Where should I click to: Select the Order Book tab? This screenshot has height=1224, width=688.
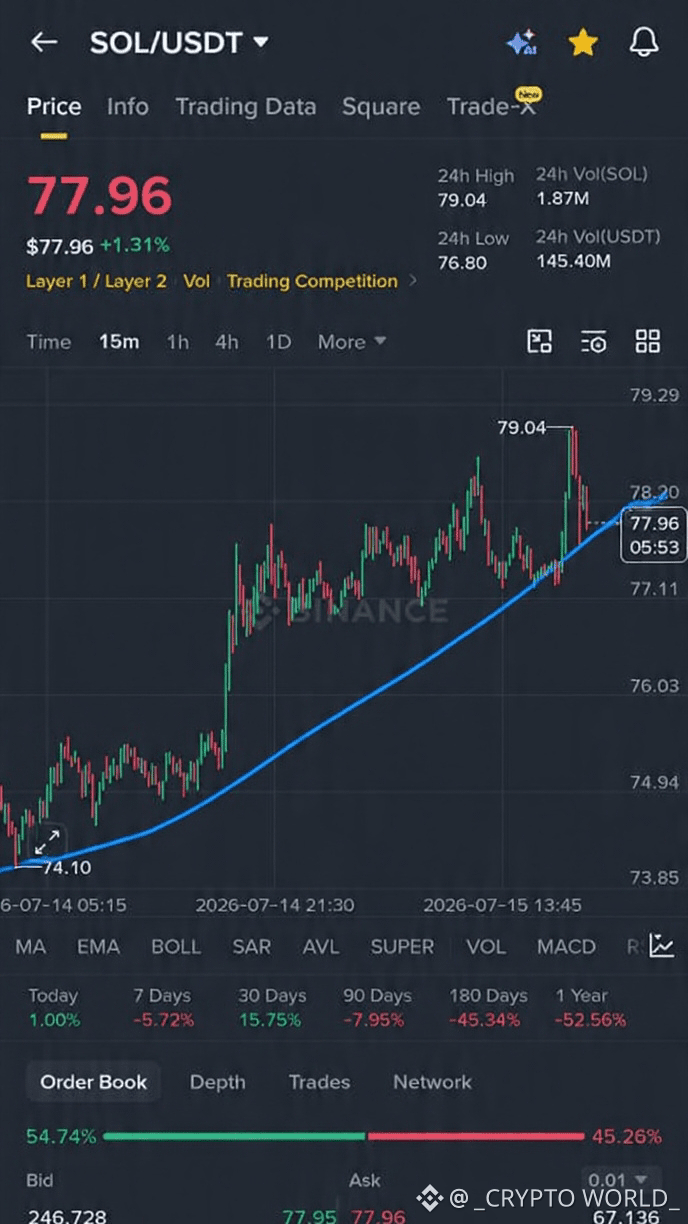(x=93, y=1082)
